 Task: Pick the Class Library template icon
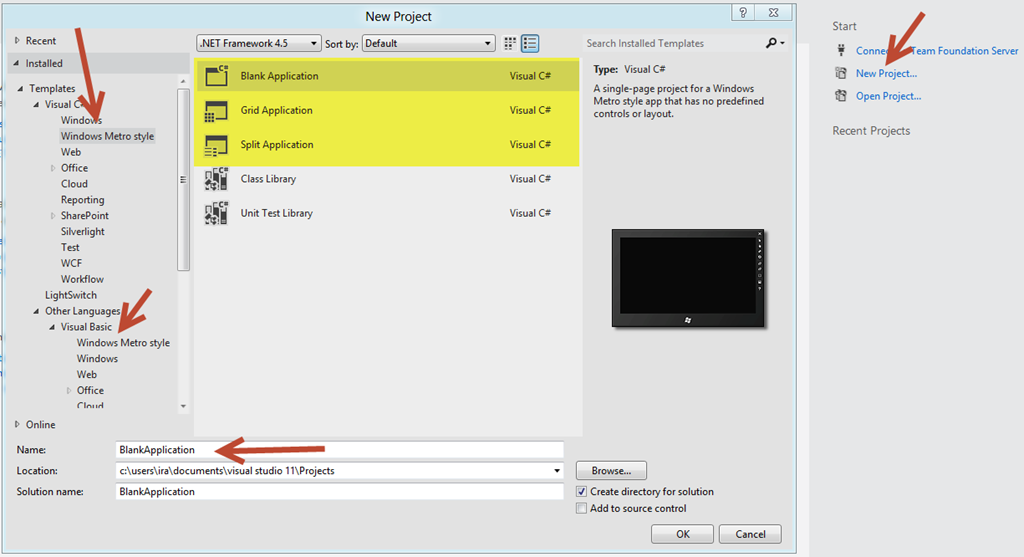click(x=217, y=180)
